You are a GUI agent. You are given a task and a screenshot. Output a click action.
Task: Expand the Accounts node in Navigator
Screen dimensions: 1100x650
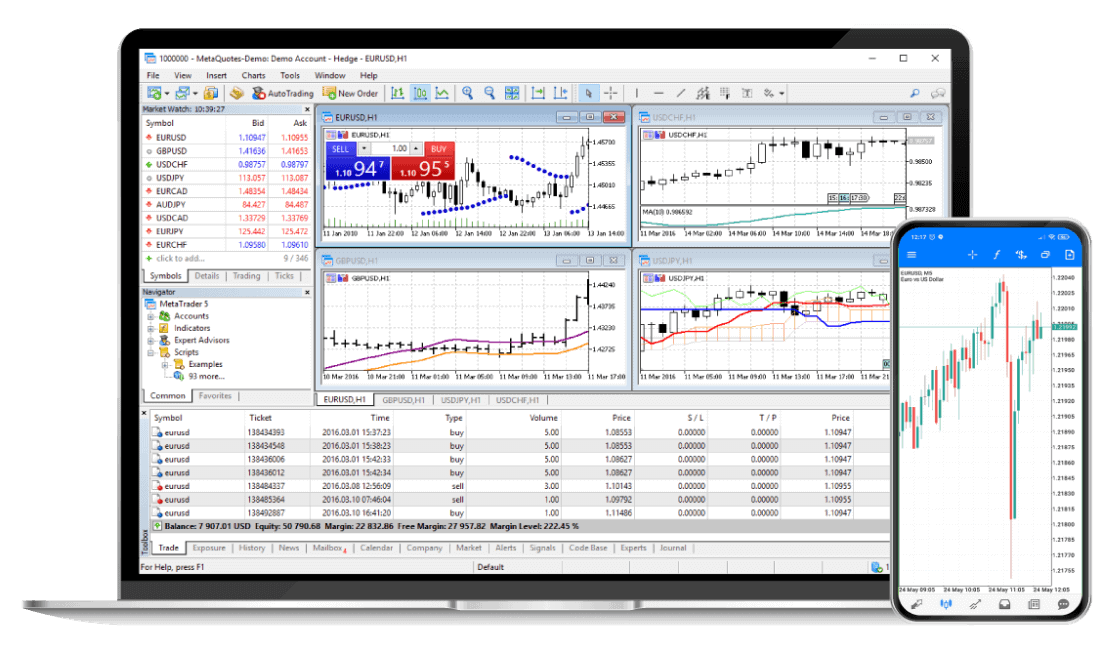click(x=150, y=316)
